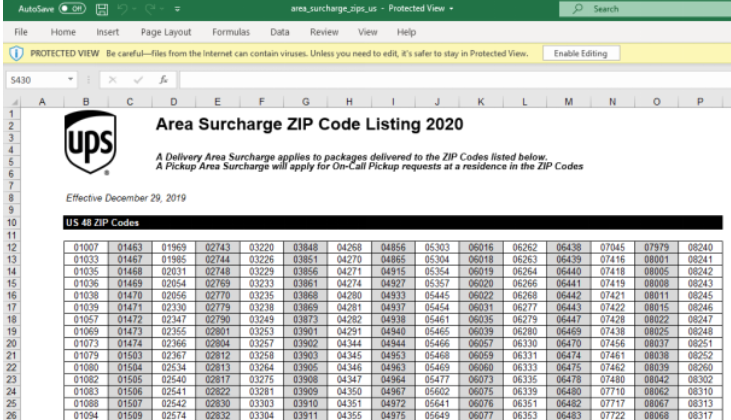This screenshot has height=420, width=731.
Task: Click cell containing 07710
Action: (x=612, y=392)
